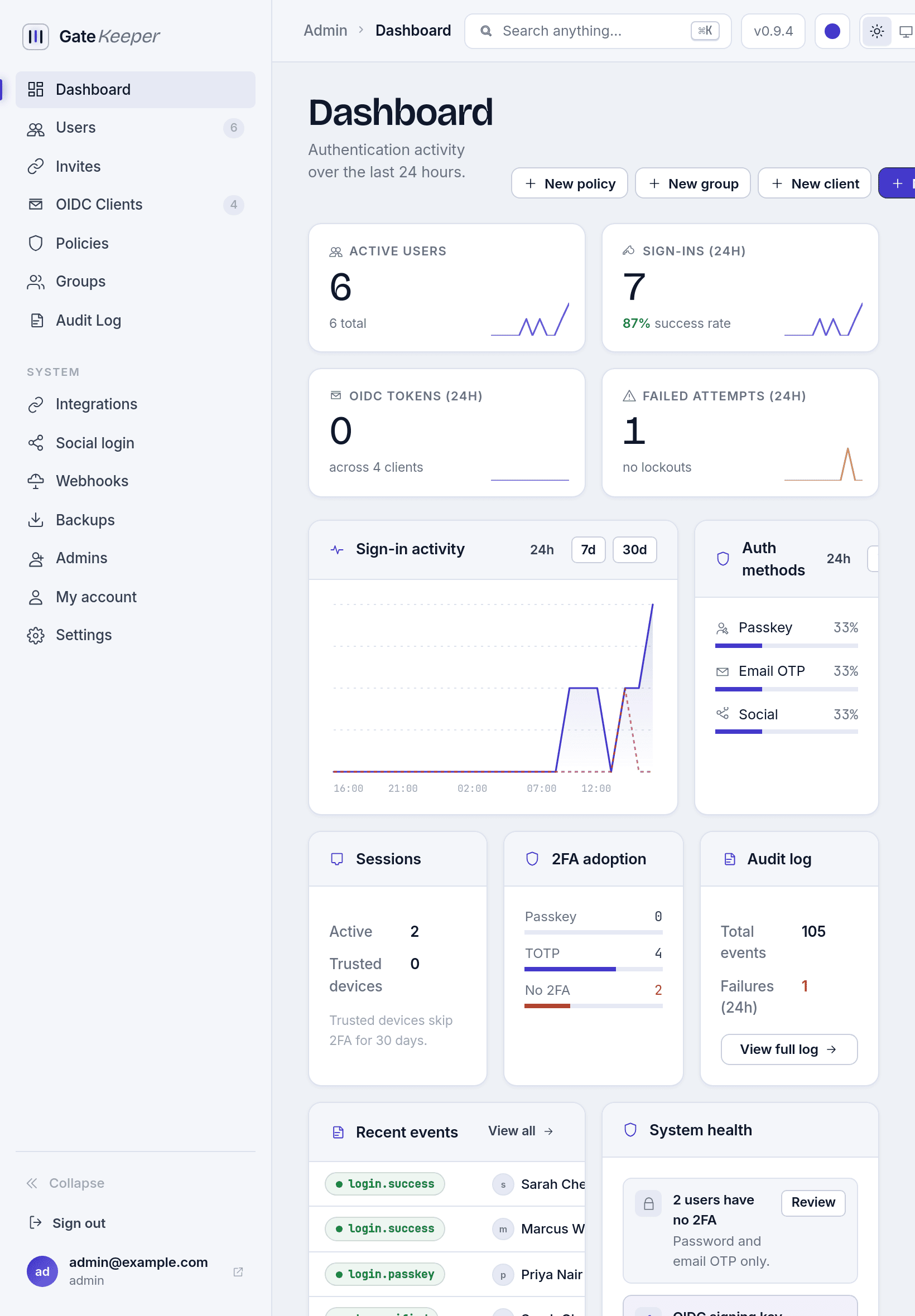This screenshot has height=1316, width=915.
Task: Click the OIDC Tokens card icon
Action: pos(336,396)
